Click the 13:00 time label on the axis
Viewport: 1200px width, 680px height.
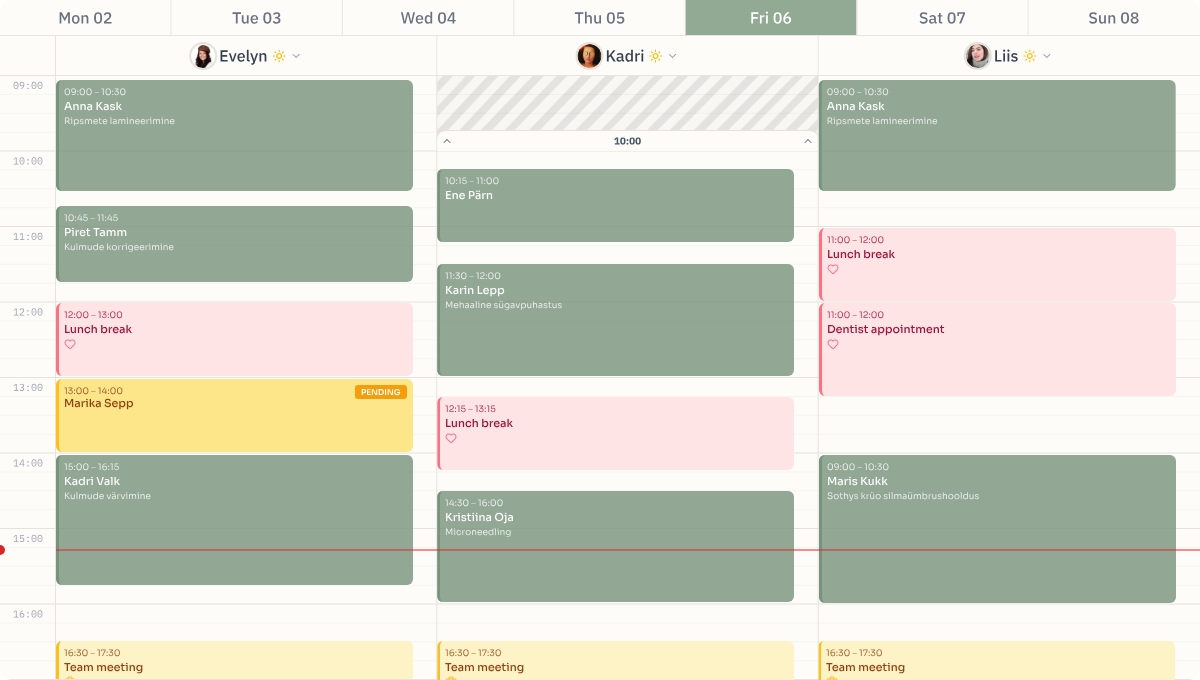(x=28, y=388)
